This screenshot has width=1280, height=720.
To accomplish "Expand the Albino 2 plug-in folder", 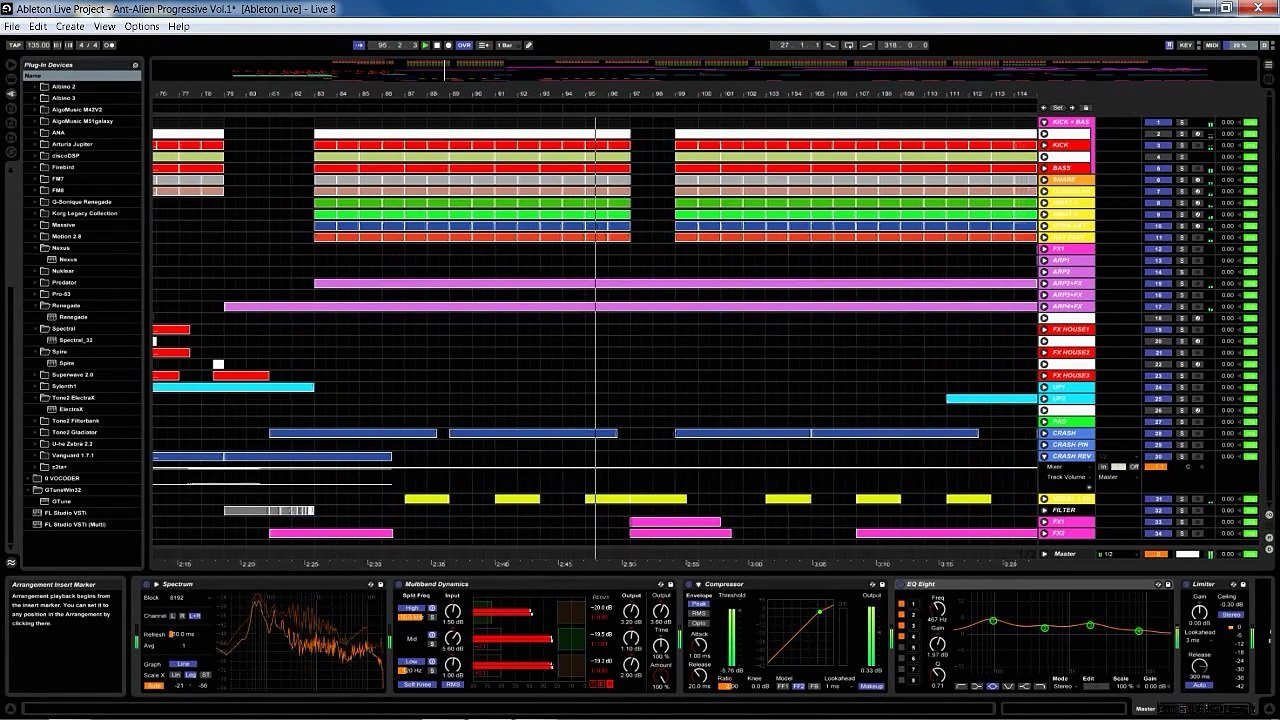I will (x=34, y=87).
